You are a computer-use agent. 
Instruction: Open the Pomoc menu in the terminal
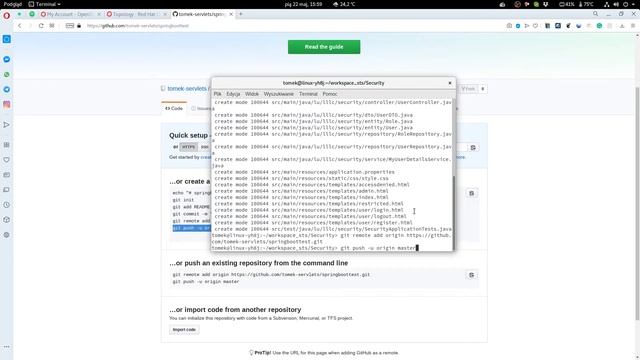[330, 94]
